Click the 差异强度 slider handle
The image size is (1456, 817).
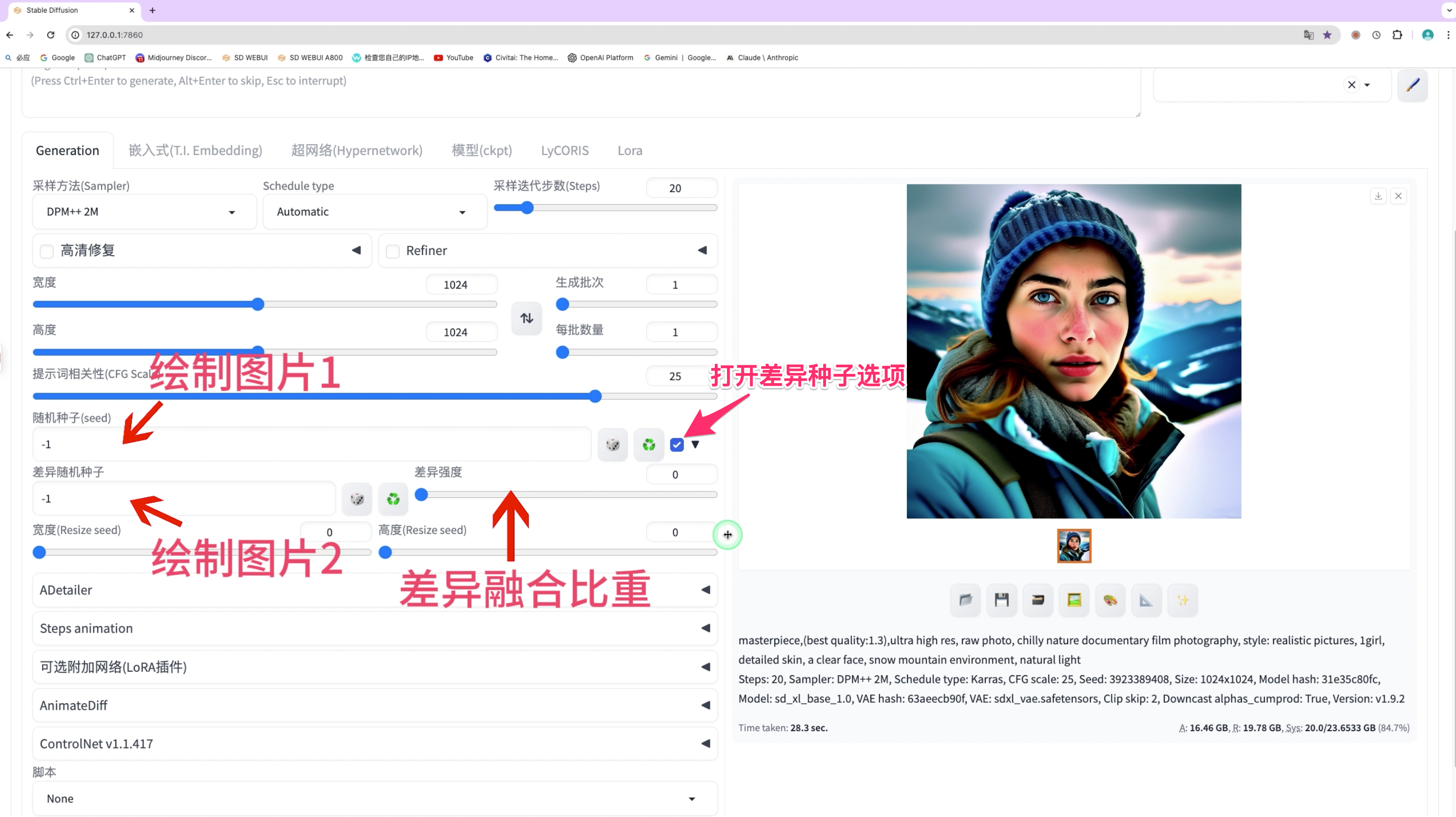(421, 495)
